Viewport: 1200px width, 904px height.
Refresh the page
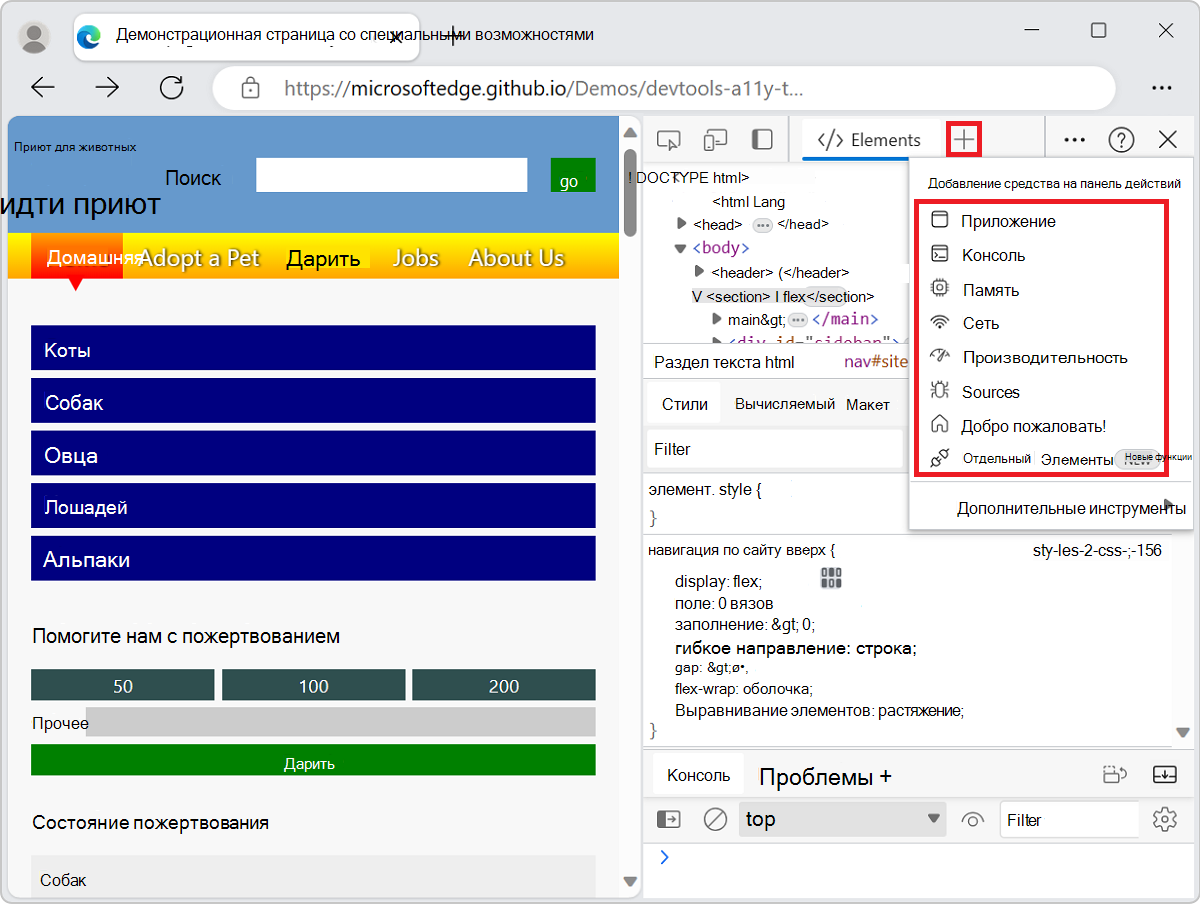tap(172, 88)
